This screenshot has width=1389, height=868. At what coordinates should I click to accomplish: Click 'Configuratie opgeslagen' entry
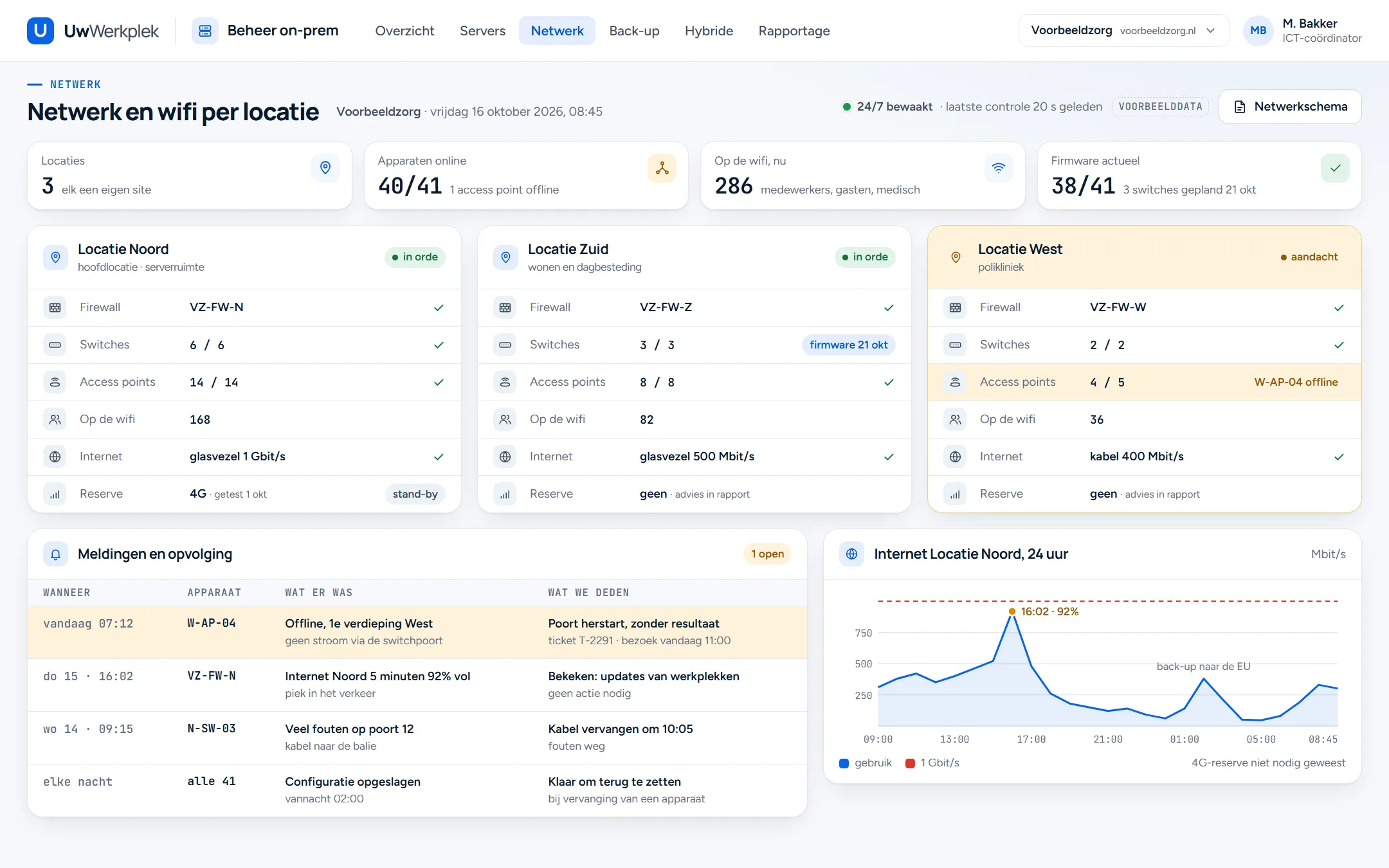coord(352,782)
